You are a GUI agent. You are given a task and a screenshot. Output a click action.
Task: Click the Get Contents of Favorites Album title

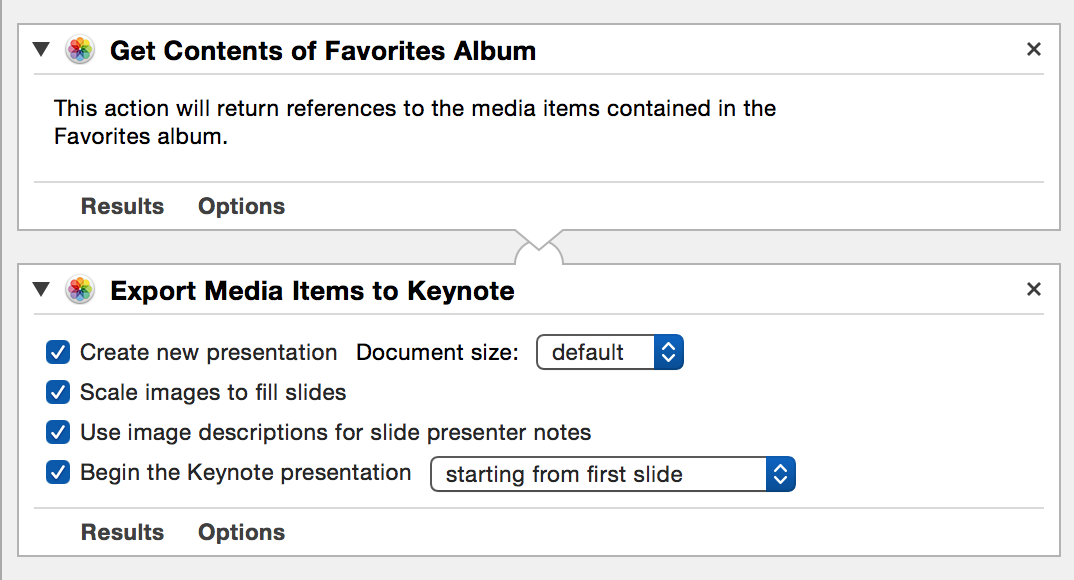tap(323, 51)
